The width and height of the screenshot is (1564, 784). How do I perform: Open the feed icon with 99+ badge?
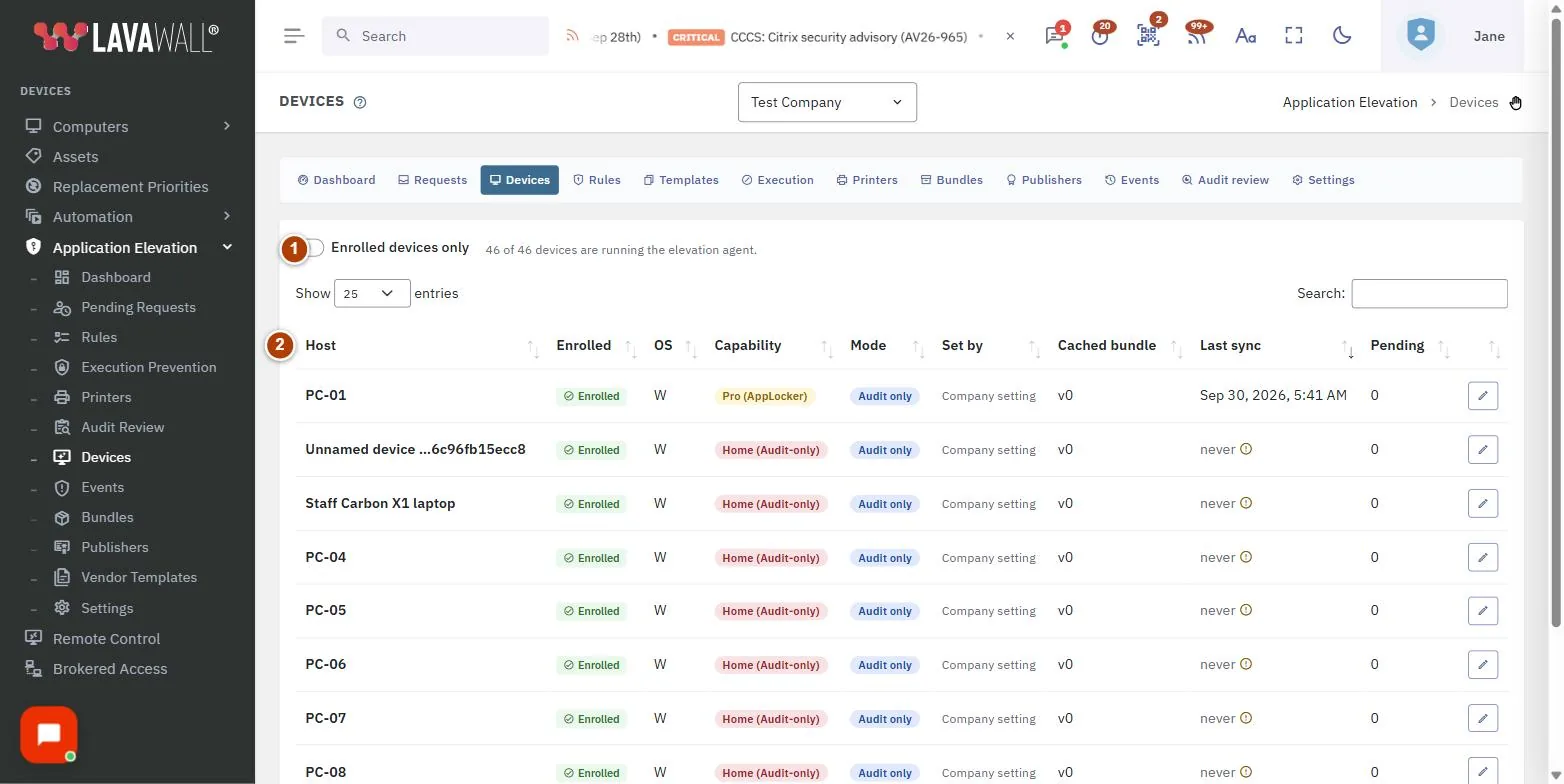pos(1196,36)
